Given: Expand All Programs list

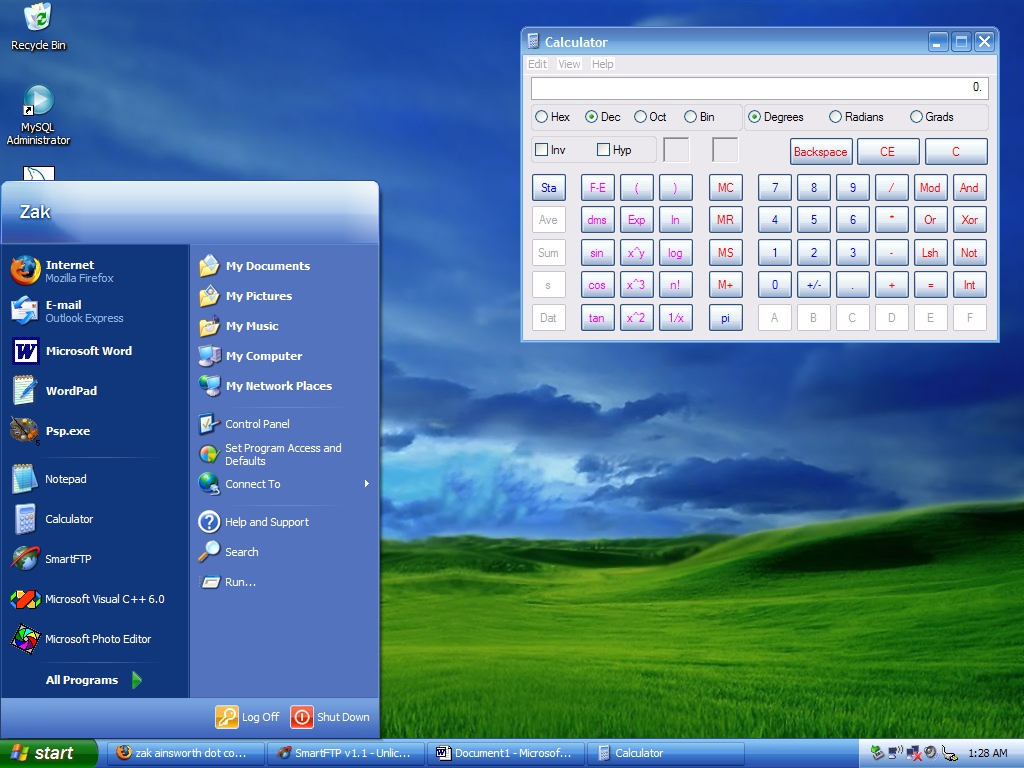Looking at the screenshot, I should coord(93,680).
